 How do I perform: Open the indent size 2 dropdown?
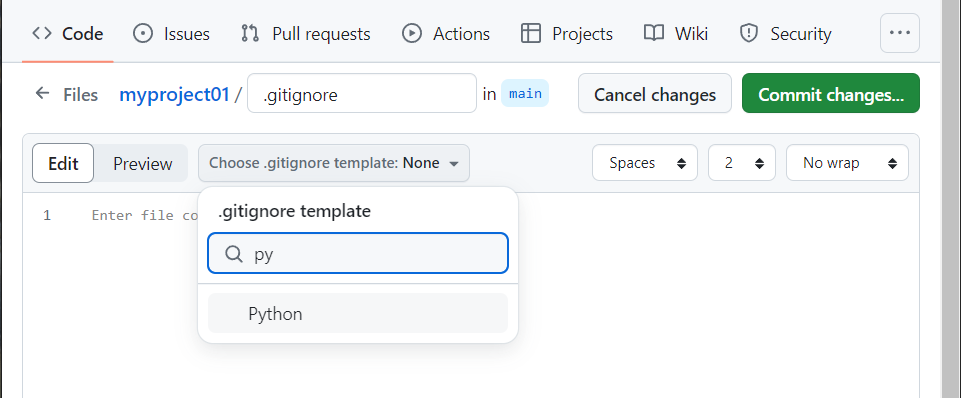click(742, 163)
